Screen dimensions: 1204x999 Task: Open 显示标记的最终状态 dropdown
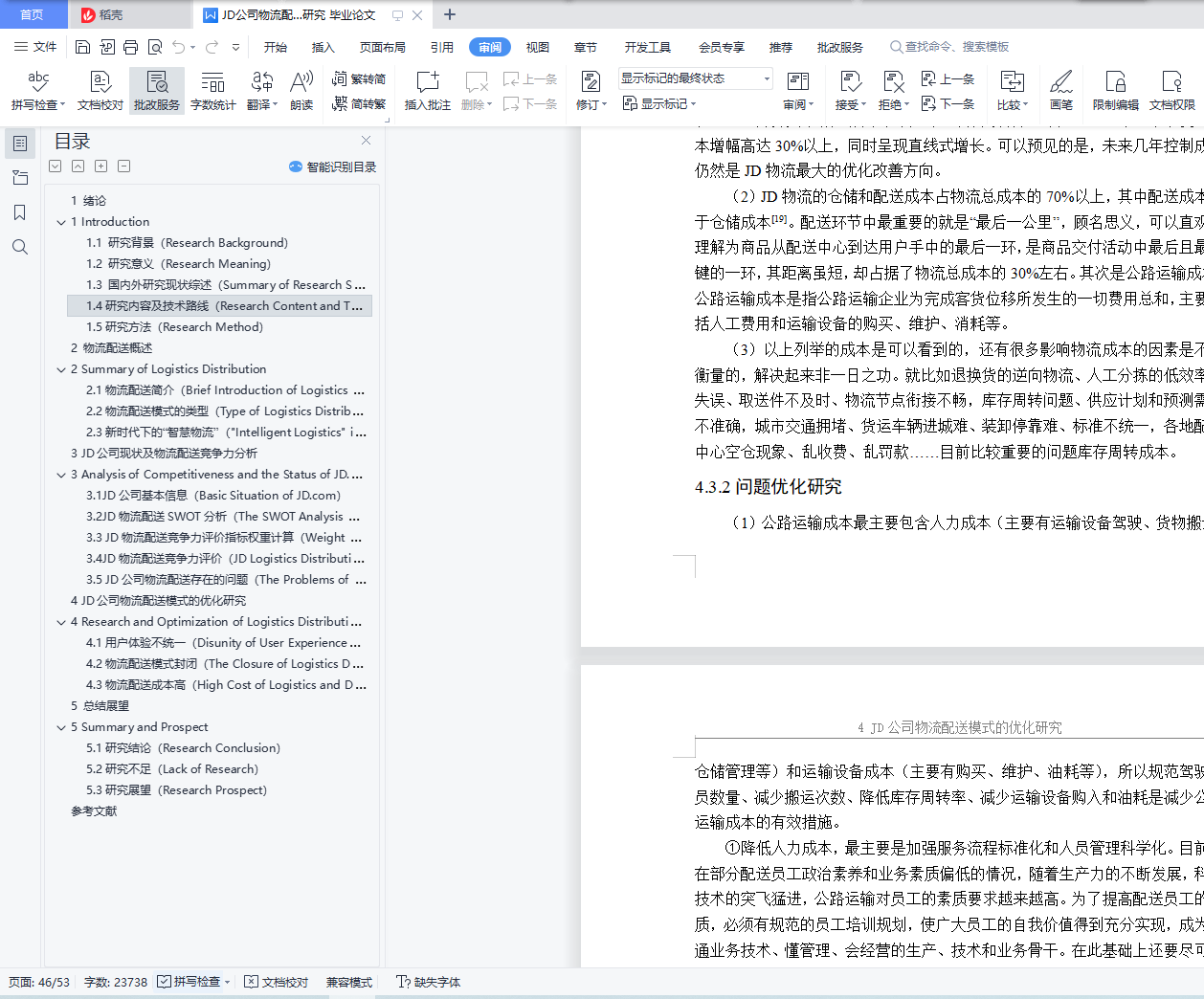pos(695,78)
